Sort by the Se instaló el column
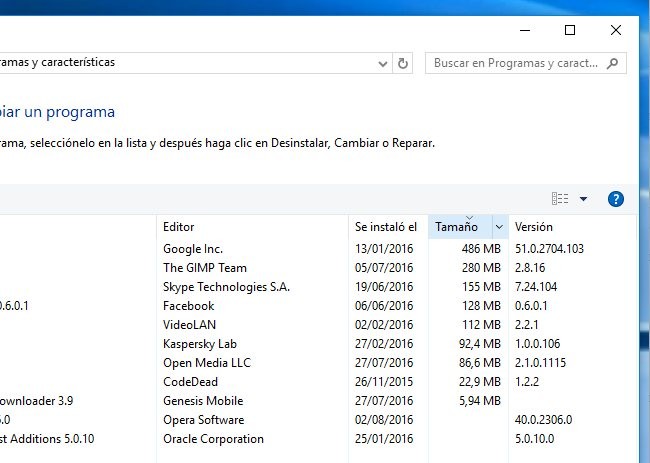 [x=388, y=227]
